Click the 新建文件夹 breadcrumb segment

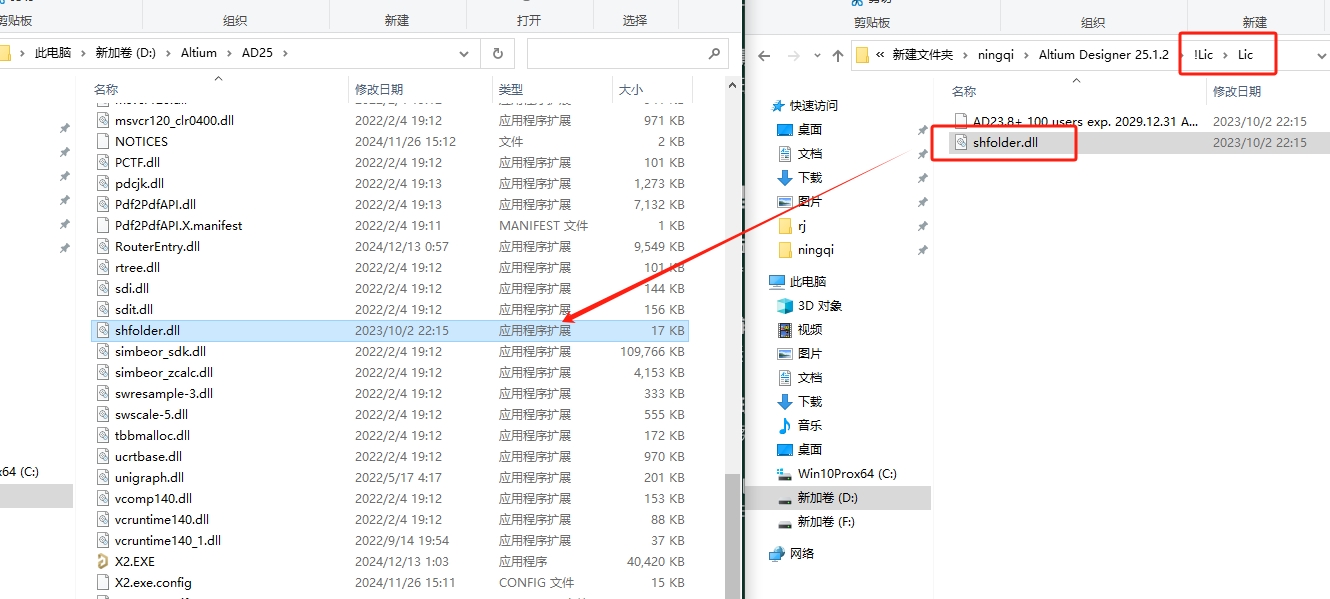pyautogui.click(x=922, y=55)
